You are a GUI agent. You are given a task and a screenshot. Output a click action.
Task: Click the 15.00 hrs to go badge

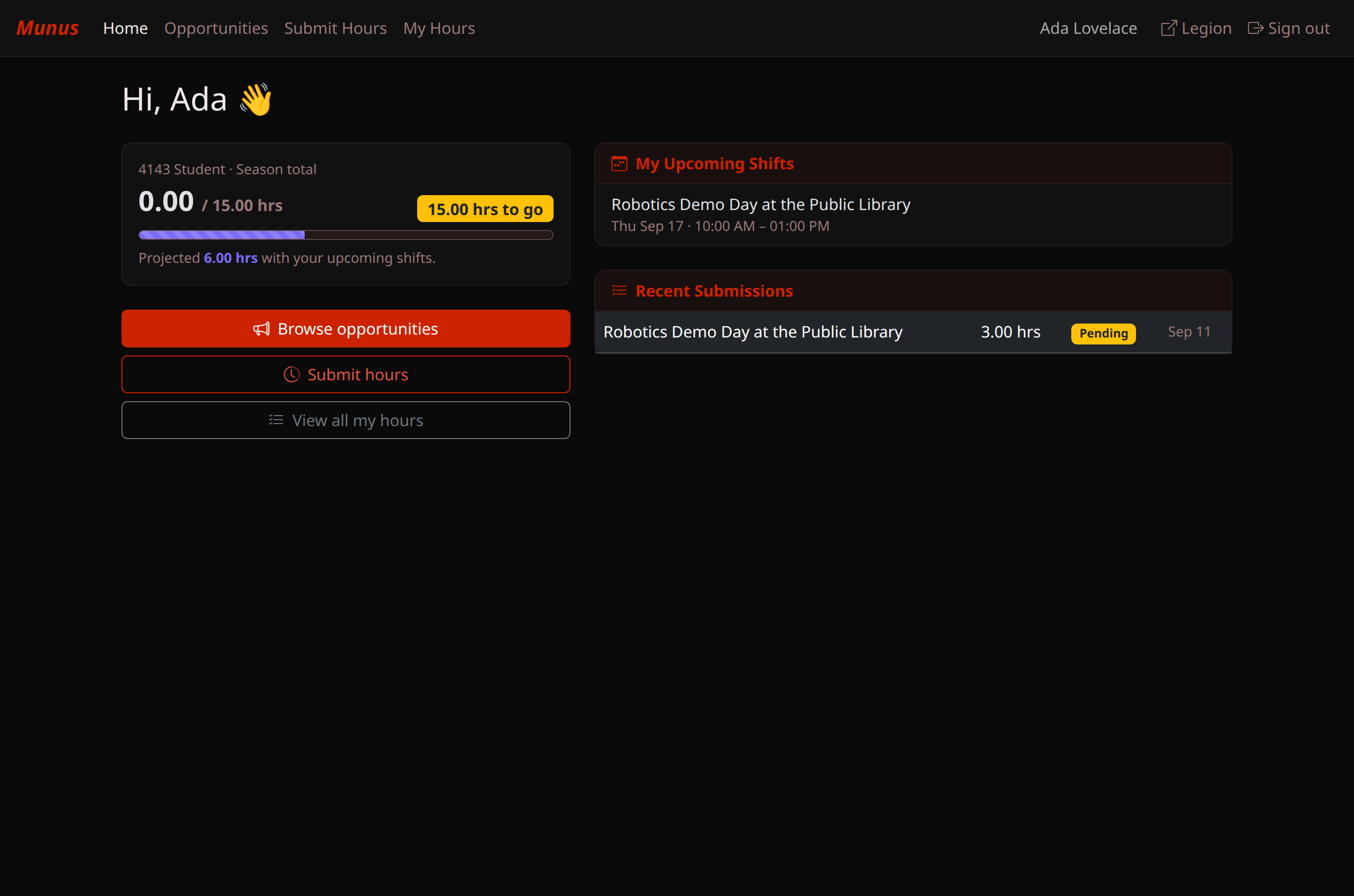(x=485, y=209)
